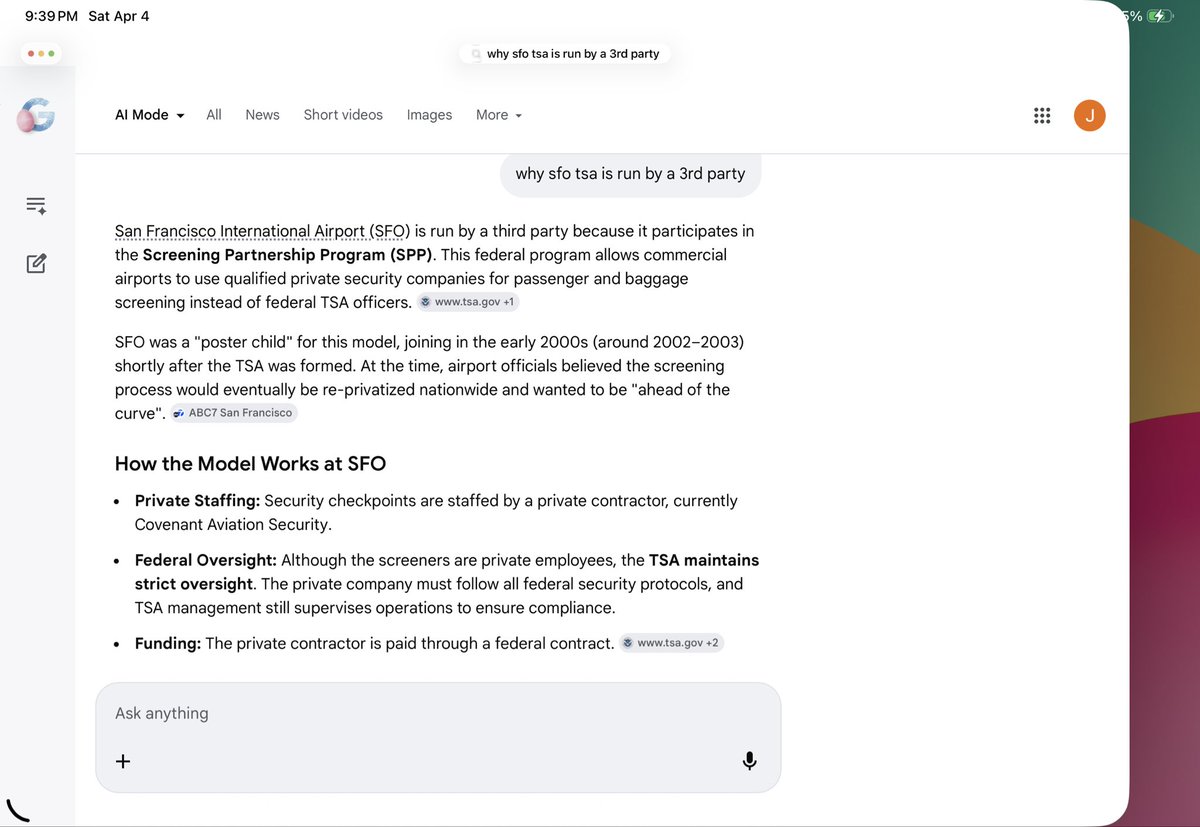Click the Google logo in sidebar
This screenshot has width=1200, height=827.
pos(36,116)
